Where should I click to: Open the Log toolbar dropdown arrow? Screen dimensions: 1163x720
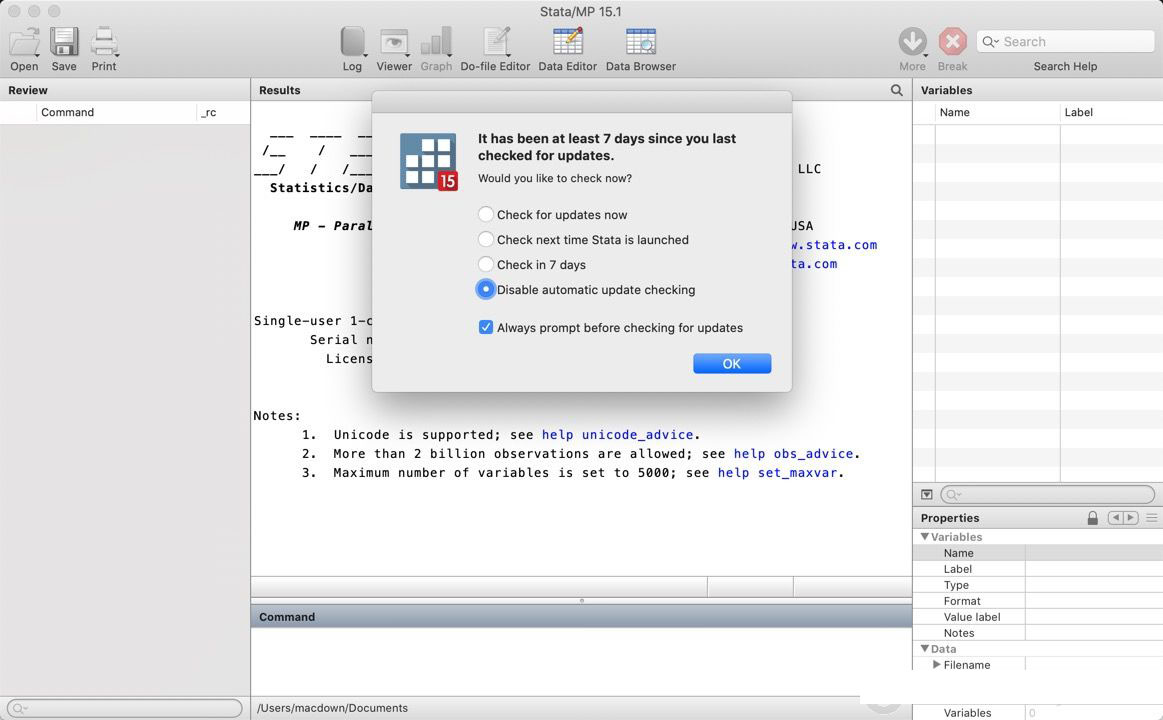pos(365,55)
